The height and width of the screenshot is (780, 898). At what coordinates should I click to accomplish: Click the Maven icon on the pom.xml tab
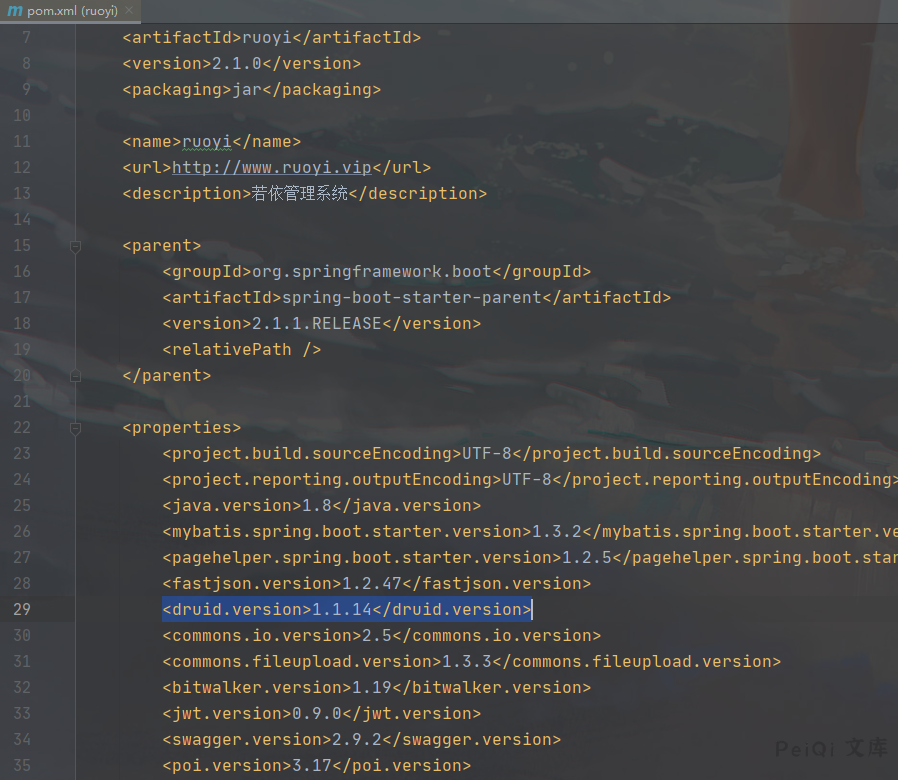click(x=15, y=12)
